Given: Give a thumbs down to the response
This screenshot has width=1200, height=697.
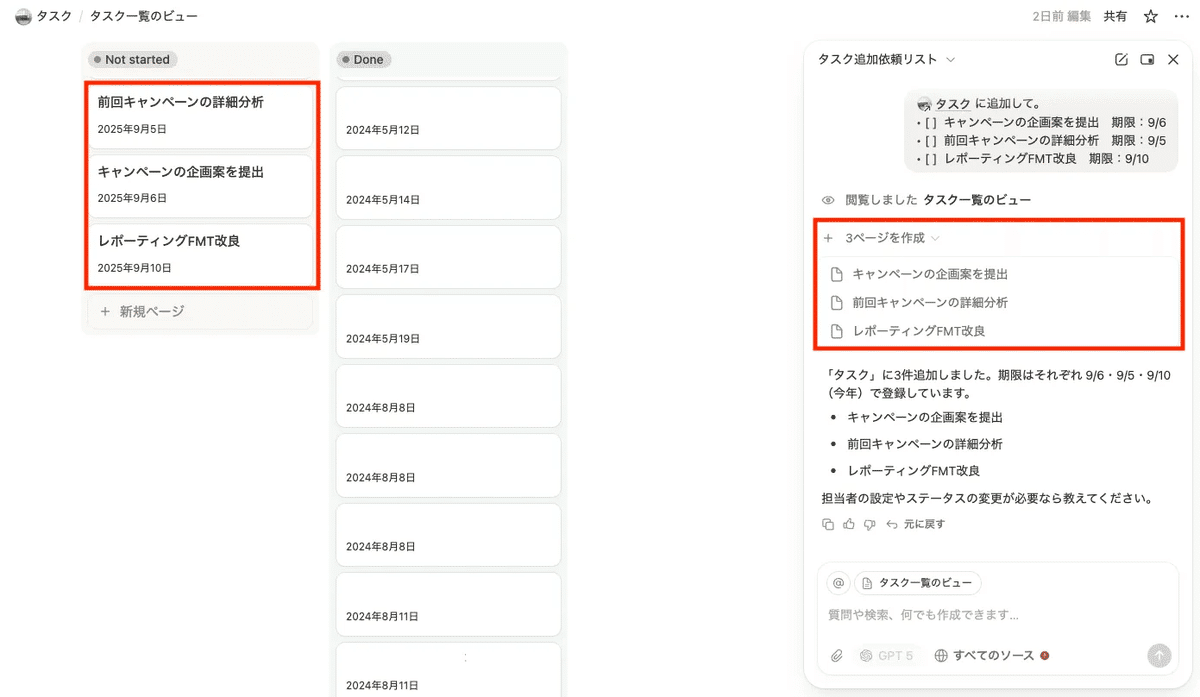Looking at the screenshot, I should [869, 524].
